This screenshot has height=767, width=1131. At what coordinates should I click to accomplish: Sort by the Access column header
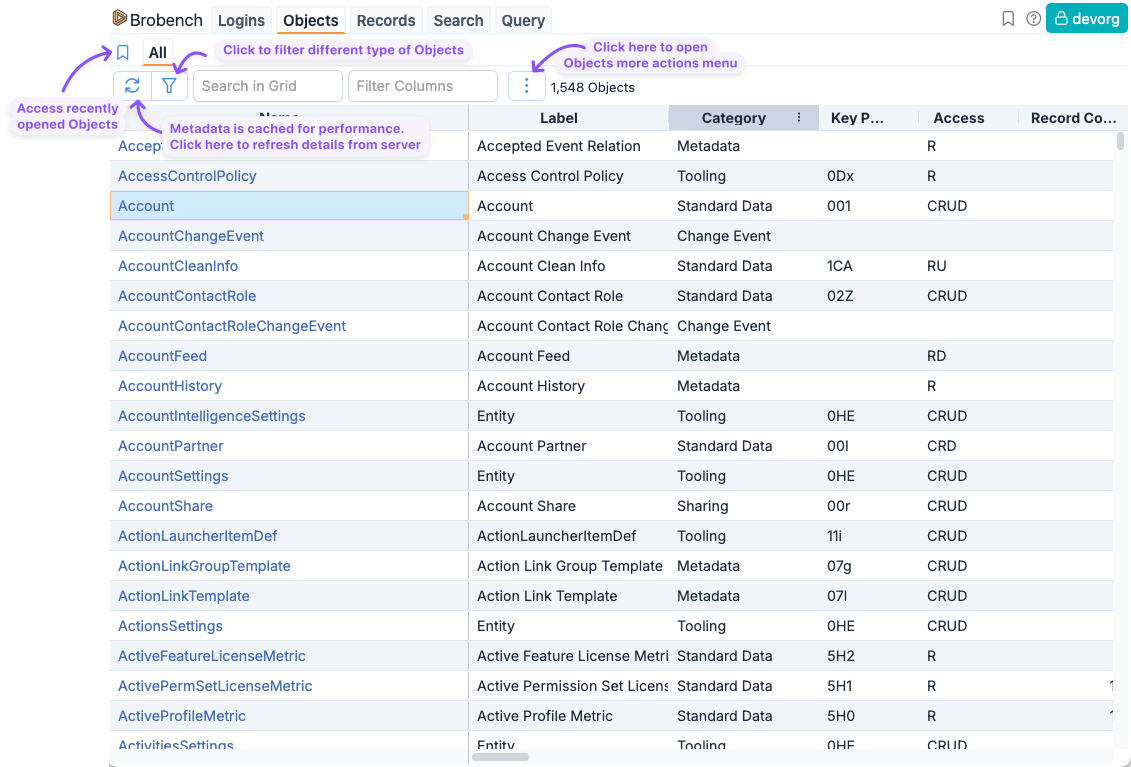959,118
